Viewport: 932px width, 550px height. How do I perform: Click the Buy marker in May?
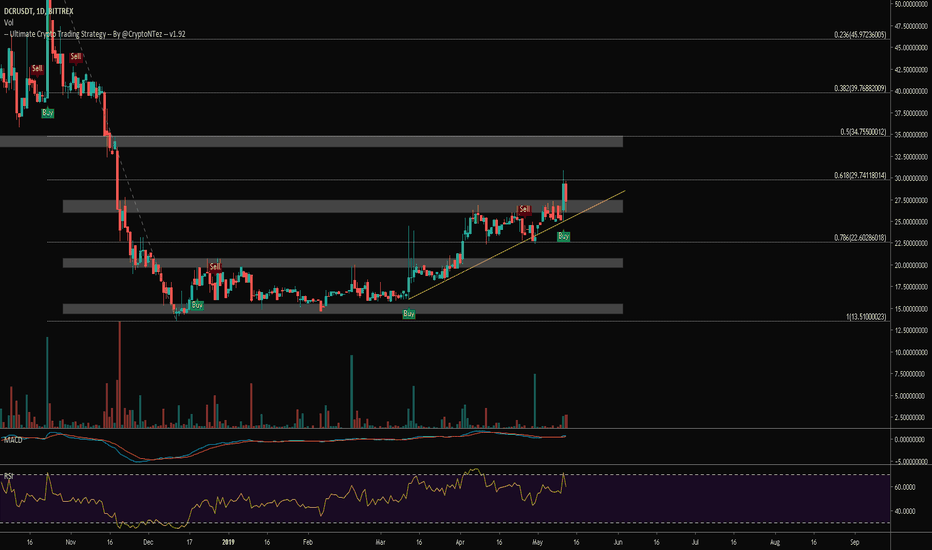563,236
